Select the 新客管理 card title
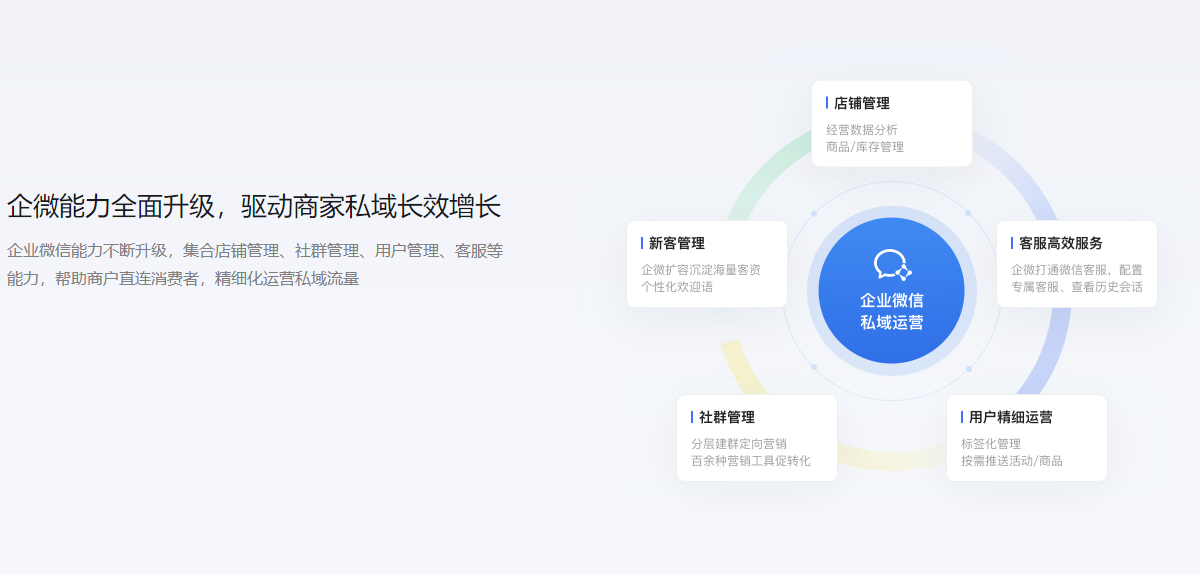This screenshot has width=1200, height=574. [x=676, y=243]
